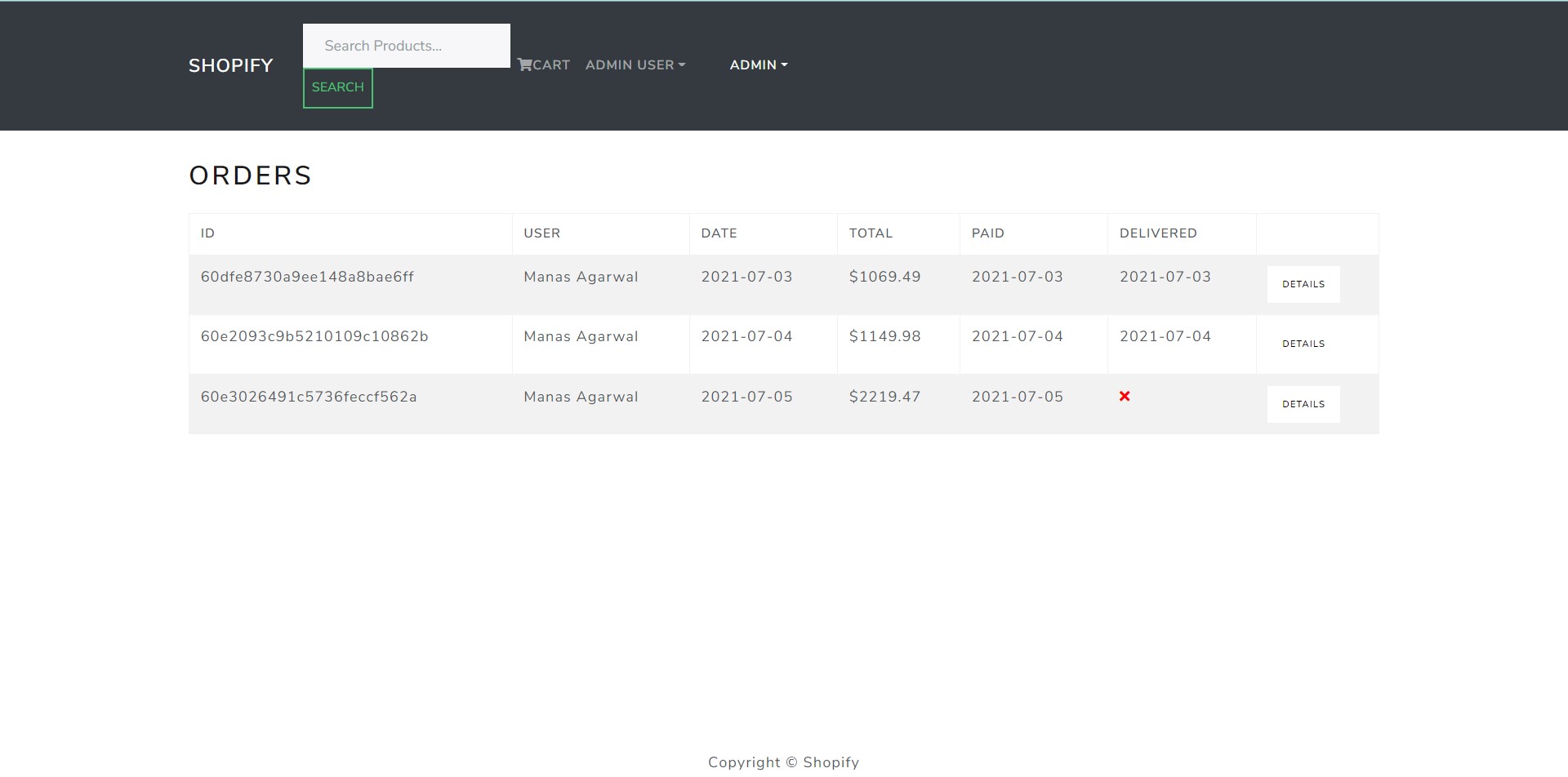Click the DATE column header
This screenshot has height=777, width=1568.
click(718, 233)
